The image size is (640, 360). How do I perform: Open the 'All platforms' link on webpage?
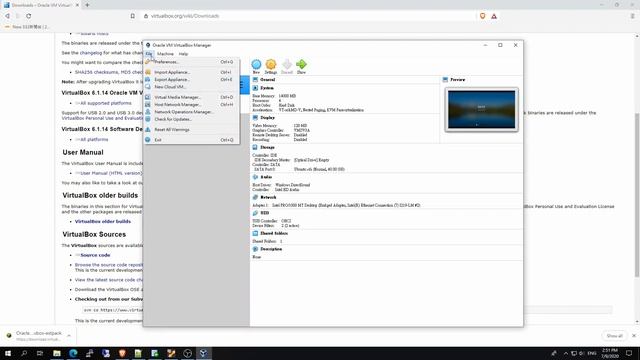94,140
